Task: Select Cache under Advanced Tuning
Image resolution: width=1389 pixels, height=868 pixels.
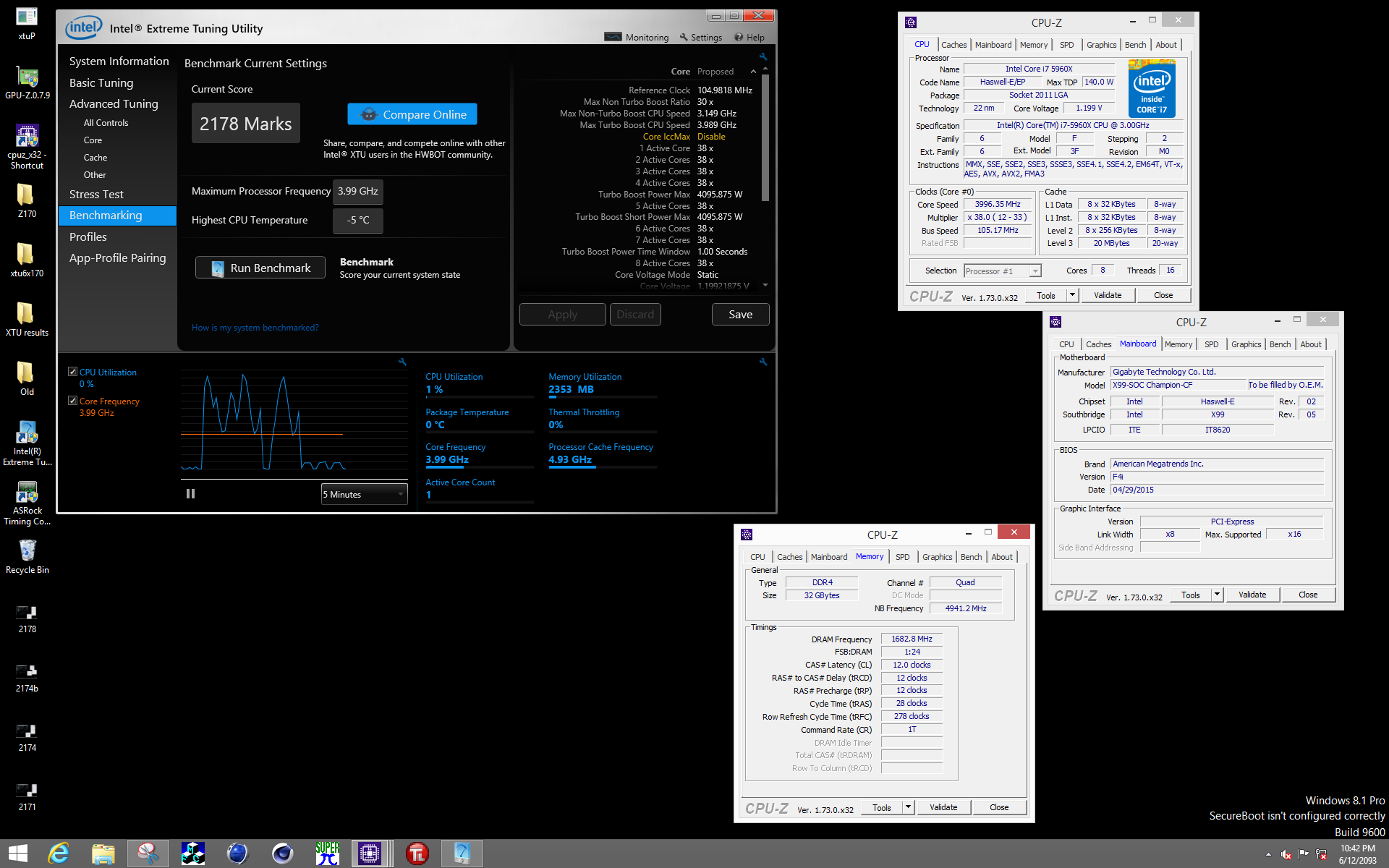Action: pyautogui.click(x=95, y=158)
